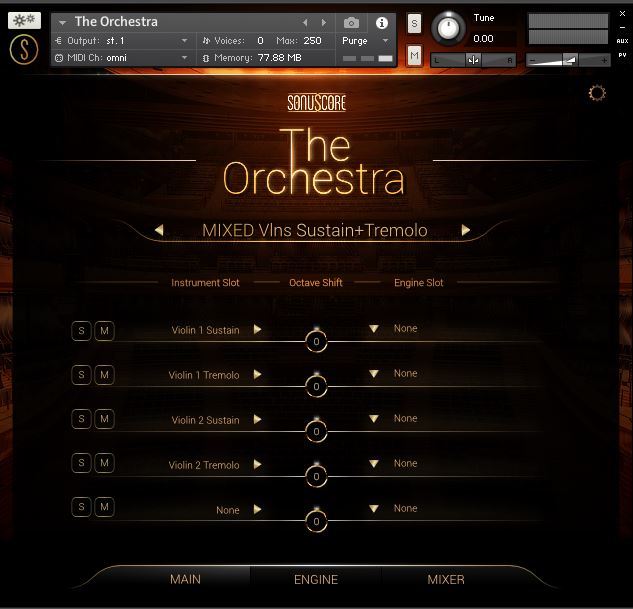Mute the Violin 1 Tremolo slot

104,375
